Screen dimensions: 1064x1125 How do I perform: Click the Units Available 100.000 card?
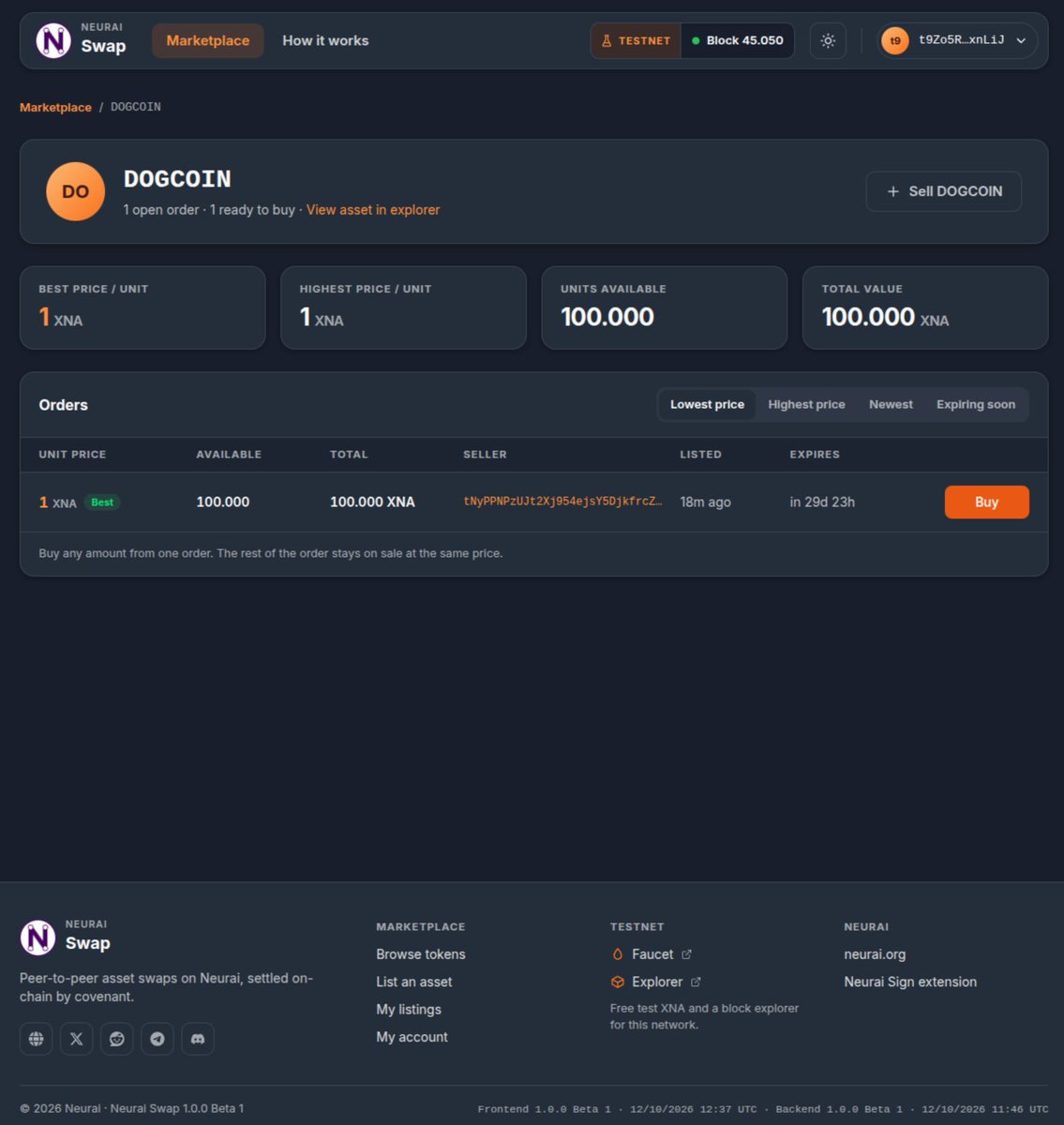coord(665,307)
